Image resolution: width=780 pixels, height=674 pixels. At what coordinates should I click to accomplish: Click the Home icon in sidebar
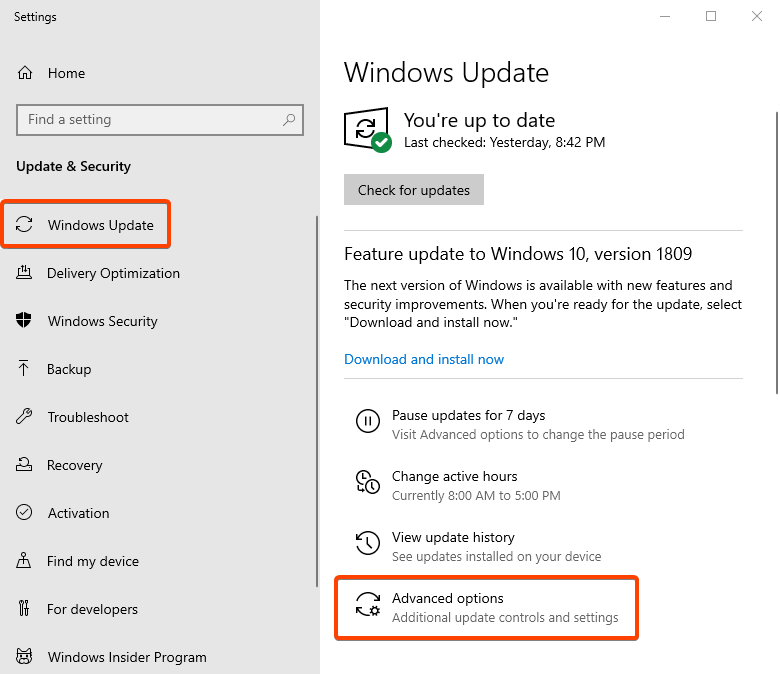click(x=25, y=73)
